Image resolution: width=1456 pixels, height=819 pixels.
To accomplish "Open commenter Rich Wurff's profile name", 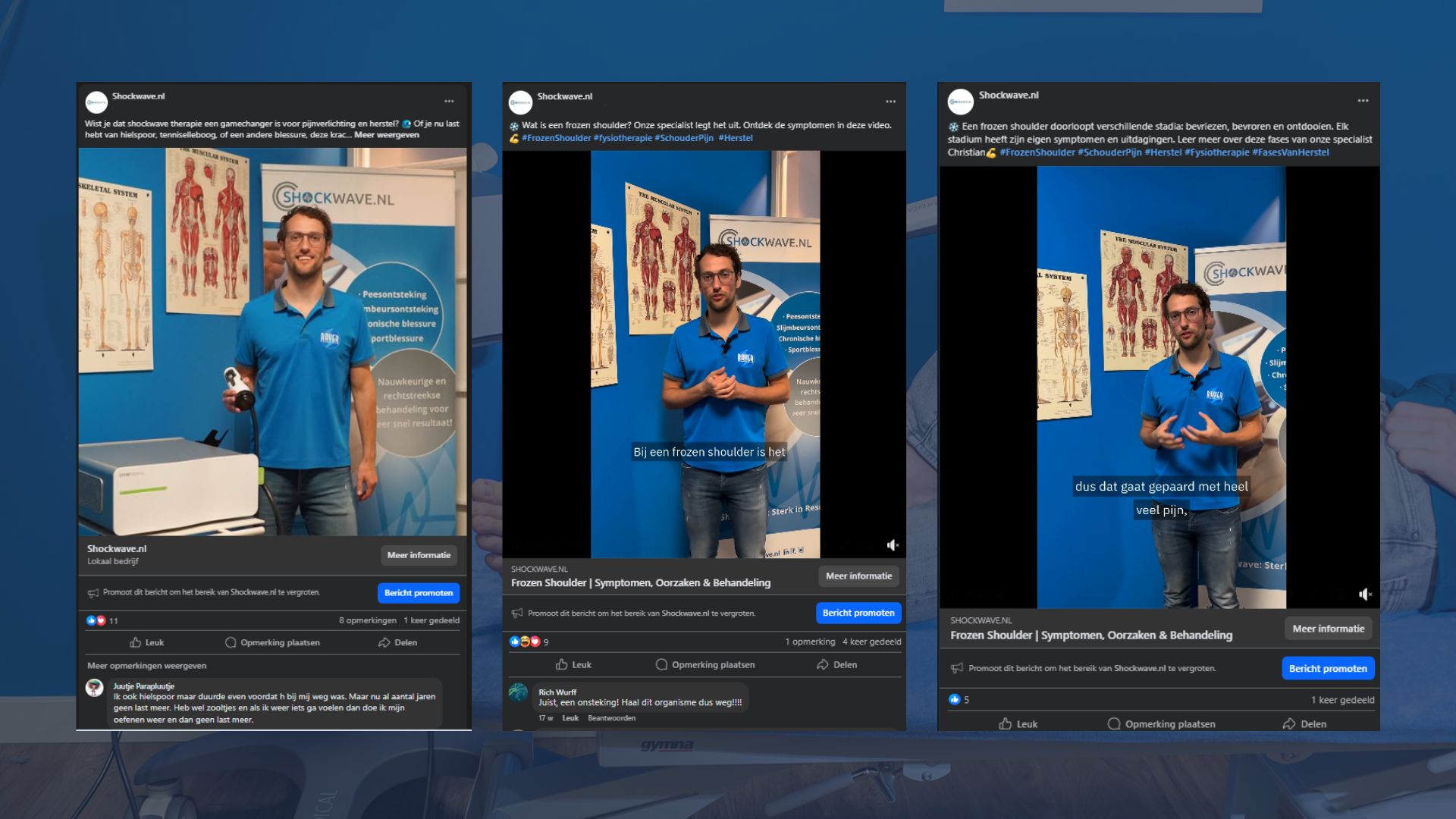I will (557, 692).
